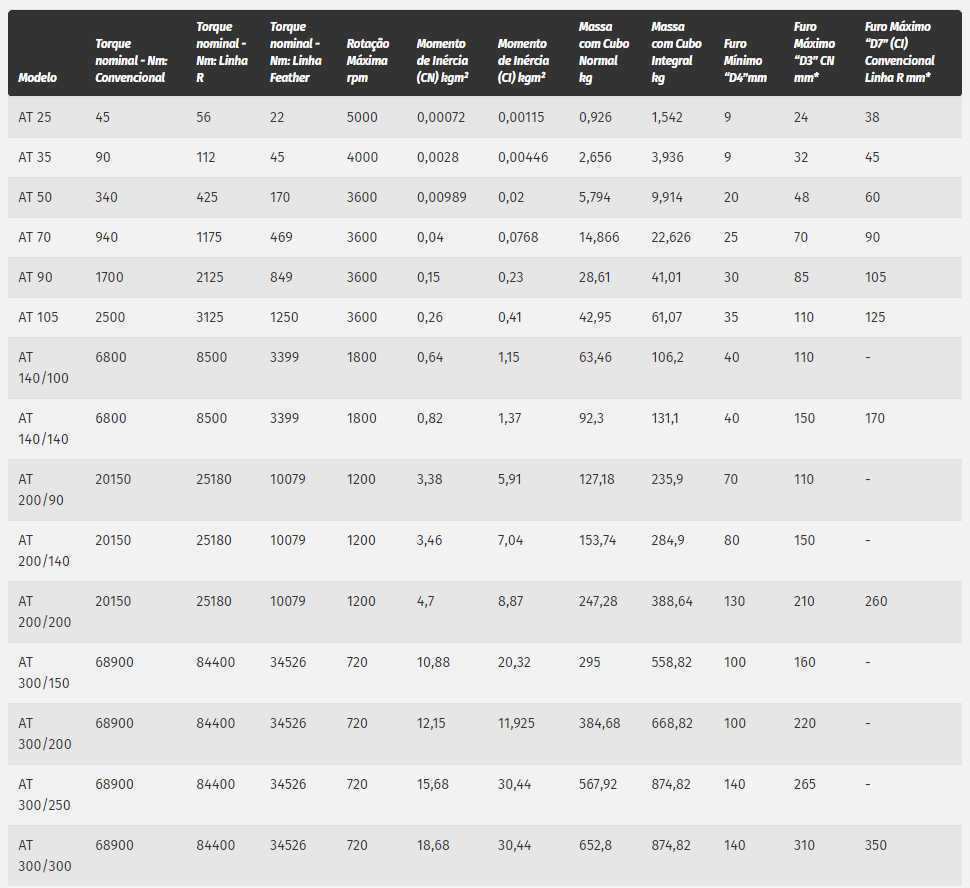Screen dimensions: 970x888
Task: Select the 11,925 inertia value cell
Action: [x=516, y=723]
